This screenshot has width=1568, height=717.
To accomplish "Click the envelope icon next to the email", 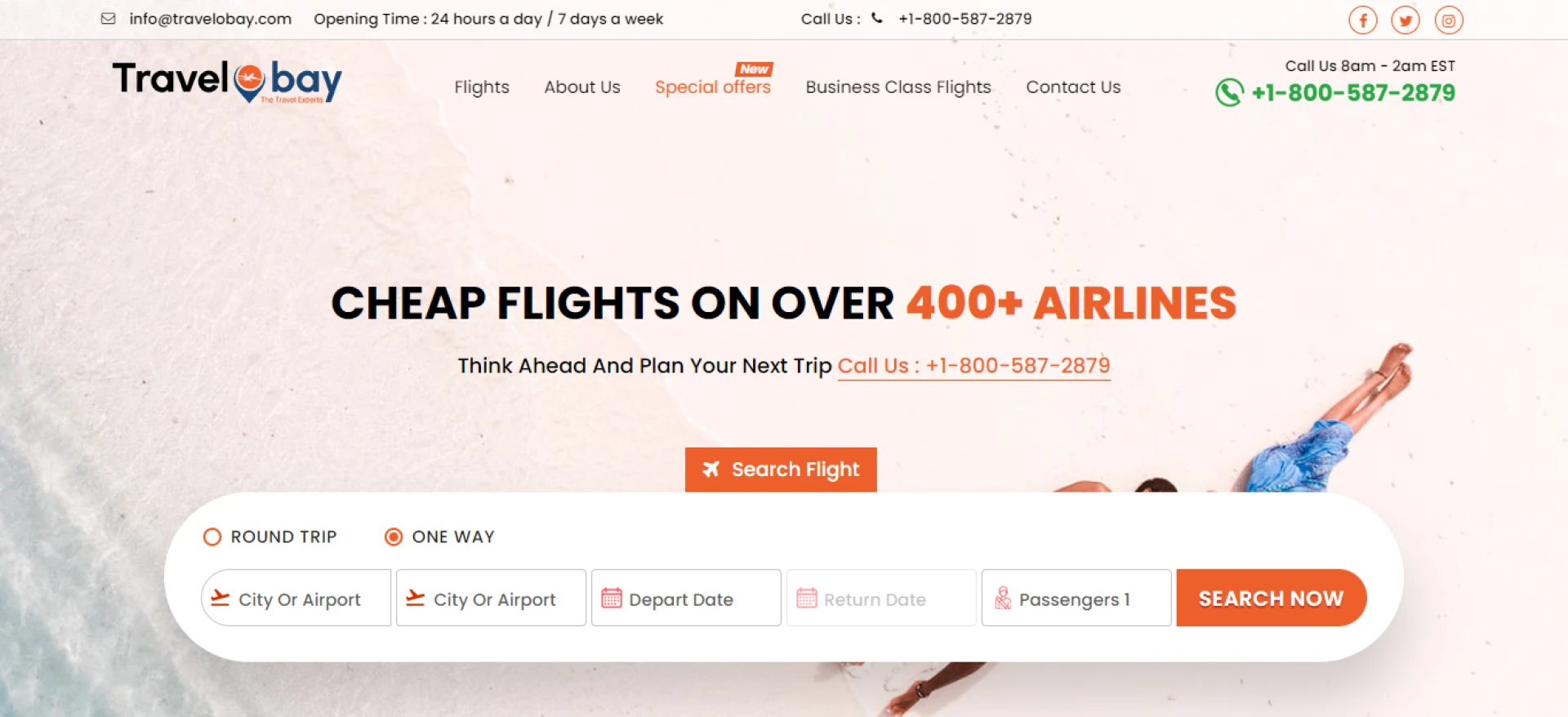I will click(107, 18).
